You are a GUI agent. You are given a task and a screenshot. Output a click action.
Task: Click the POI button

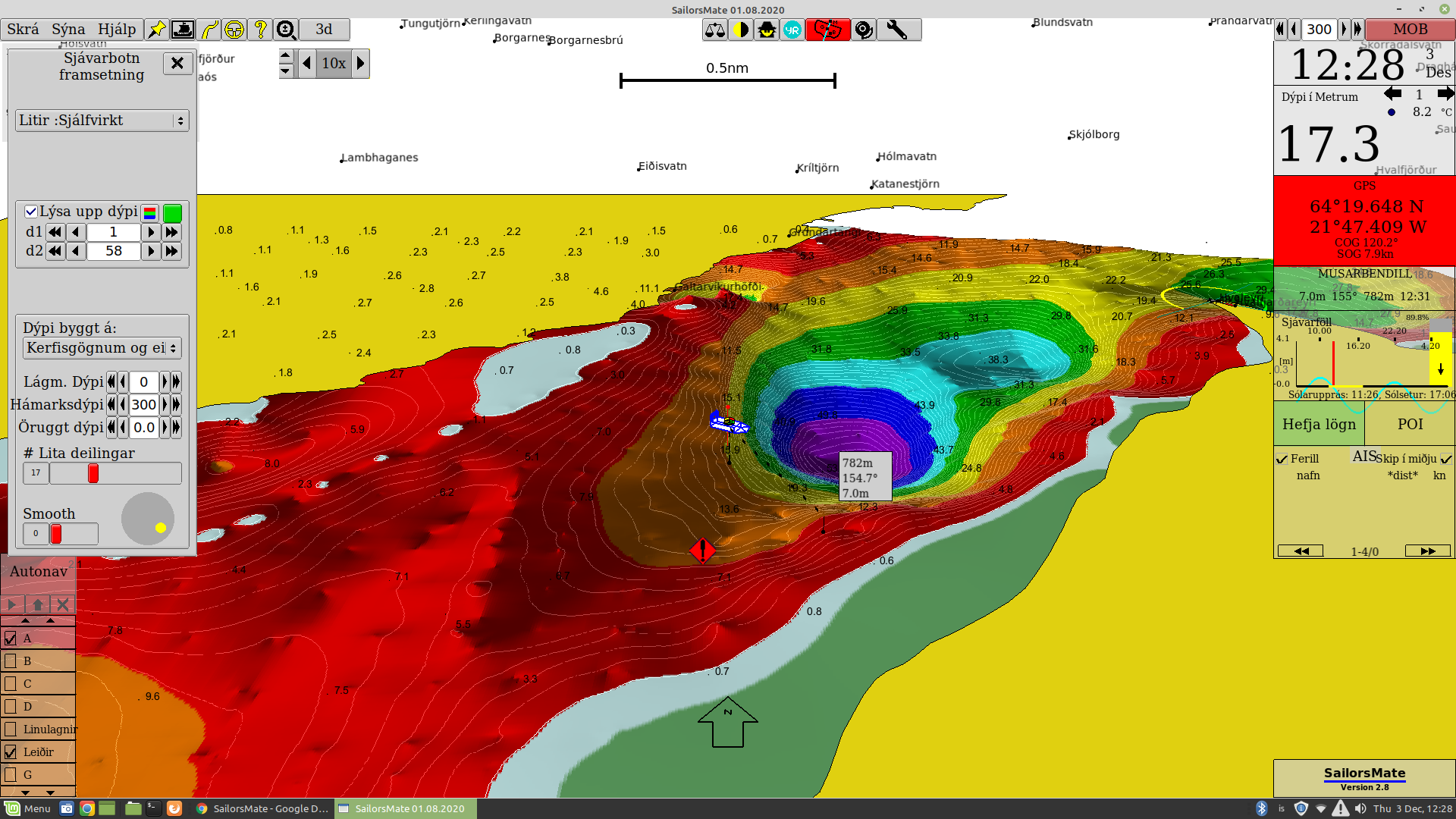point(1410,425)
